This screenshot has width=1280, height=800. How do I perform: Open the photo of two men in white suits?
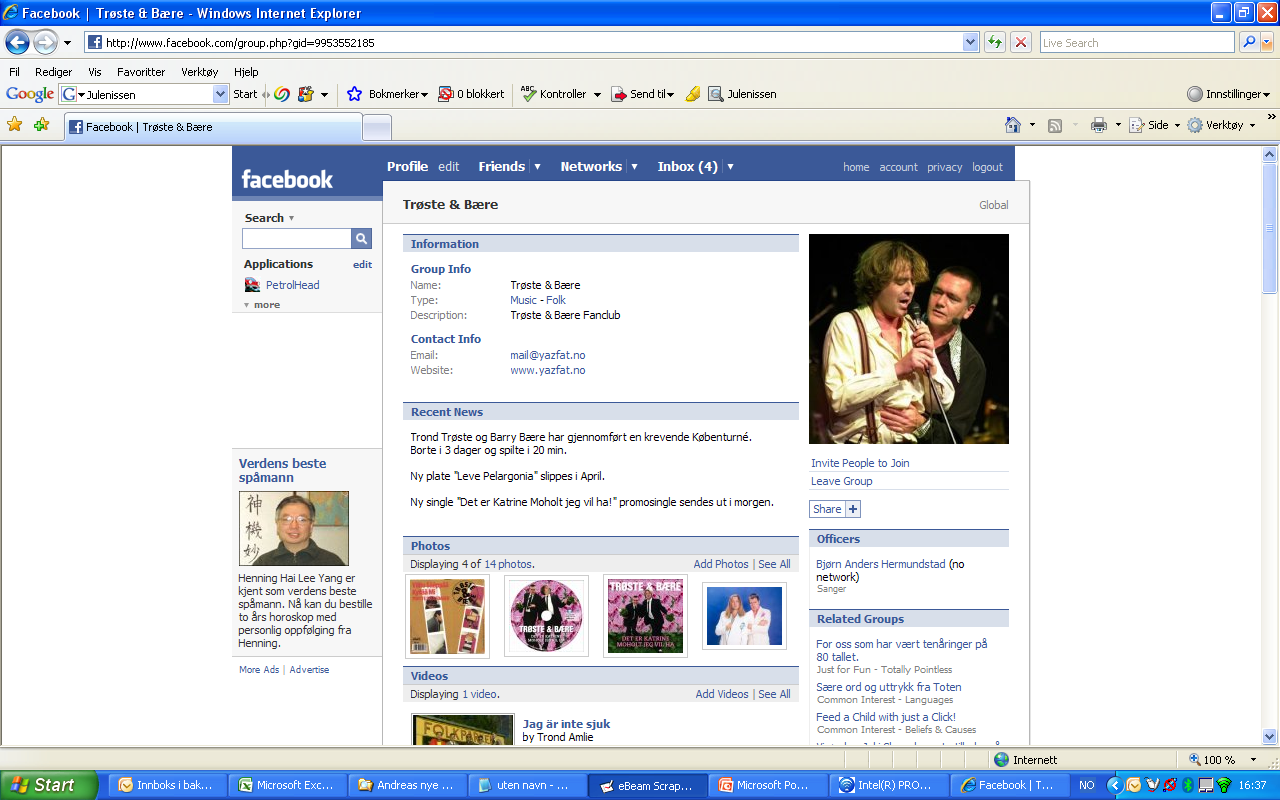(x=744, y=616)
